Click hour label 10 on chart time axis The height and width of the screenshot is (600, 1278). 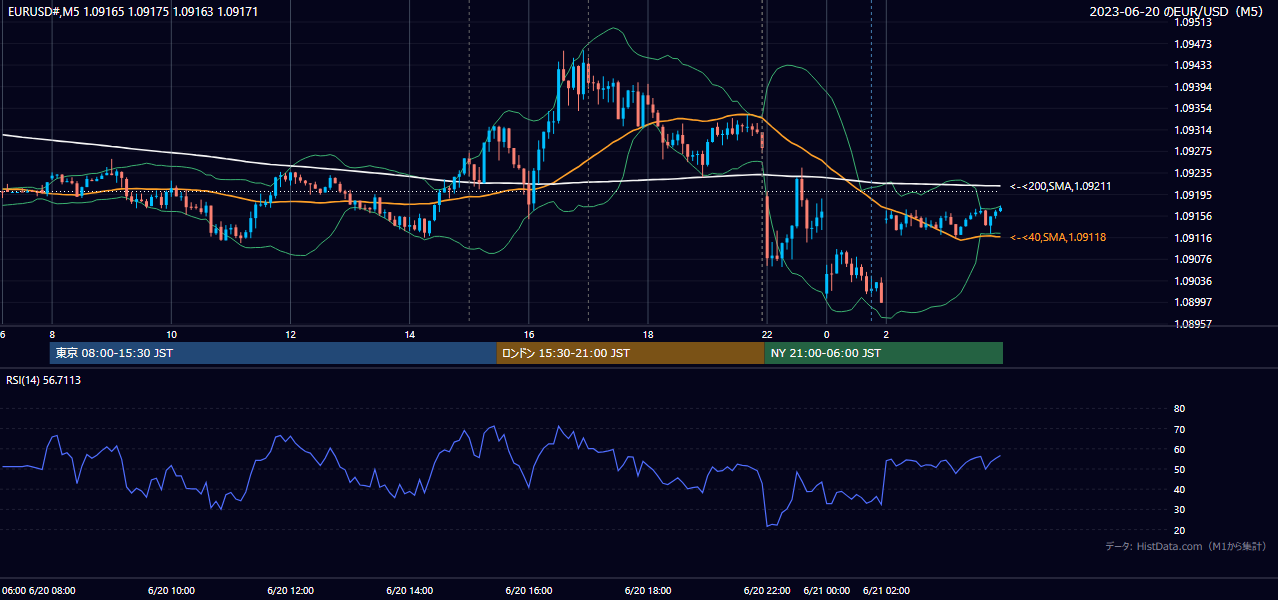click(172, 334)
